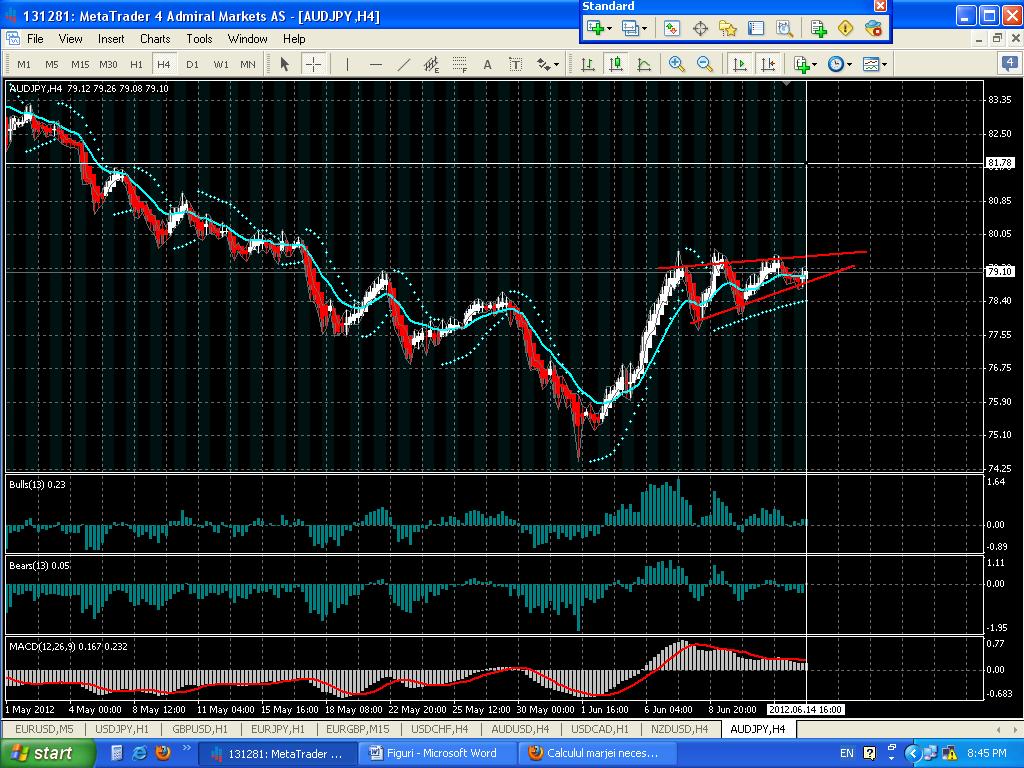Select the Fibonacci retracement tool
The width and height of the screenshot is (1024, 768).
pyautogui.click(x=460, y=64)
